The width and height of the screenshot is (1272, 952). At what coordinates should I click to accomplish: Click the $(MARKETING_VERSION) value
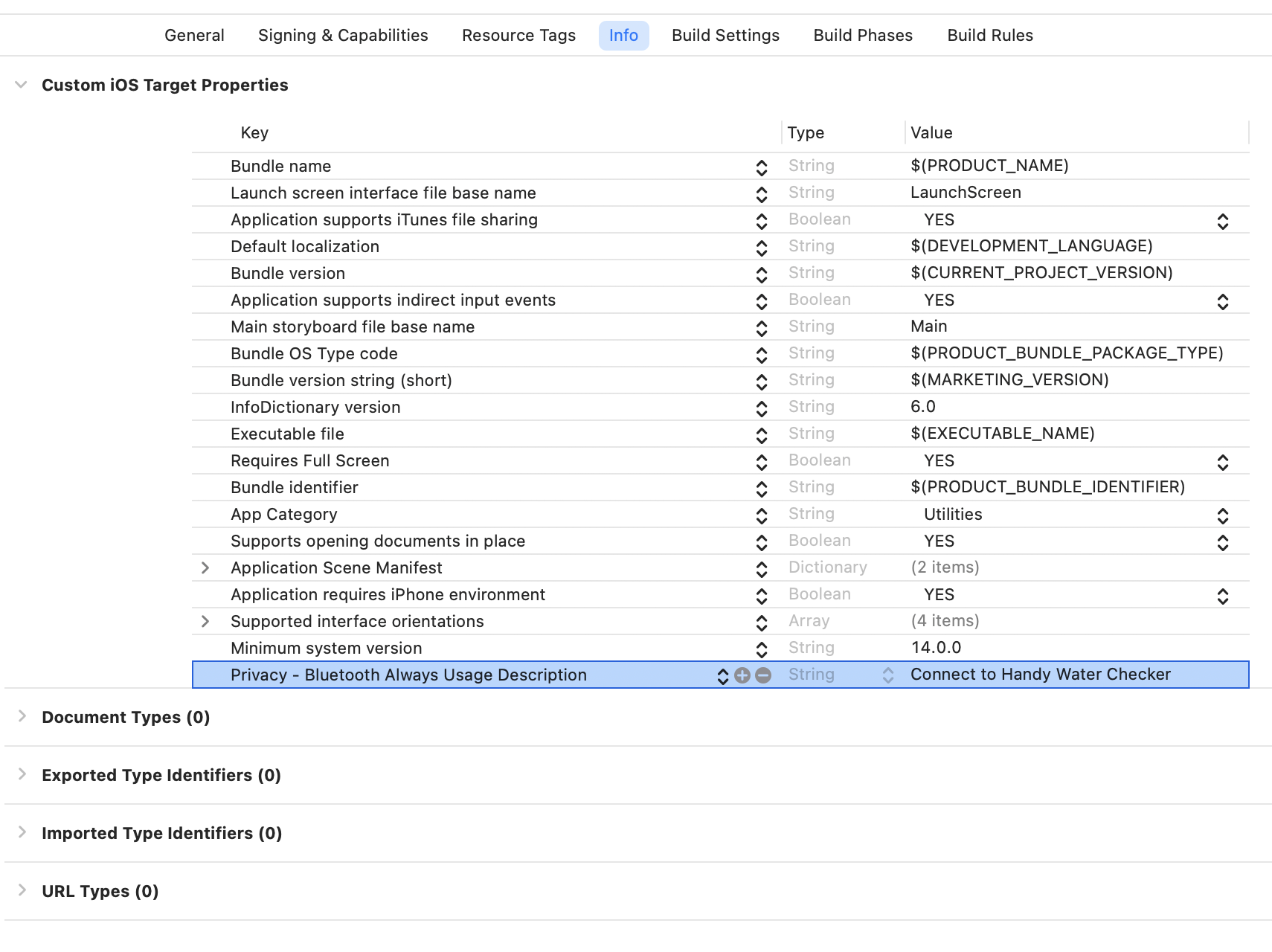1009,380
